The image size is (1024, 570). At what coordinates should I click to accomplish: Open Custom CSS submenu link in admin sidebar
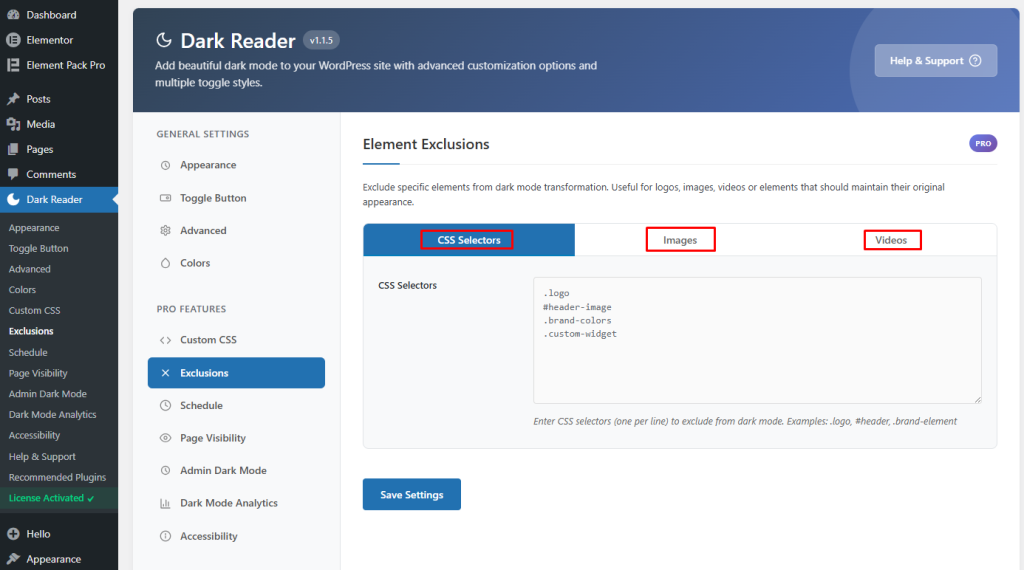(x=35, y=311)
